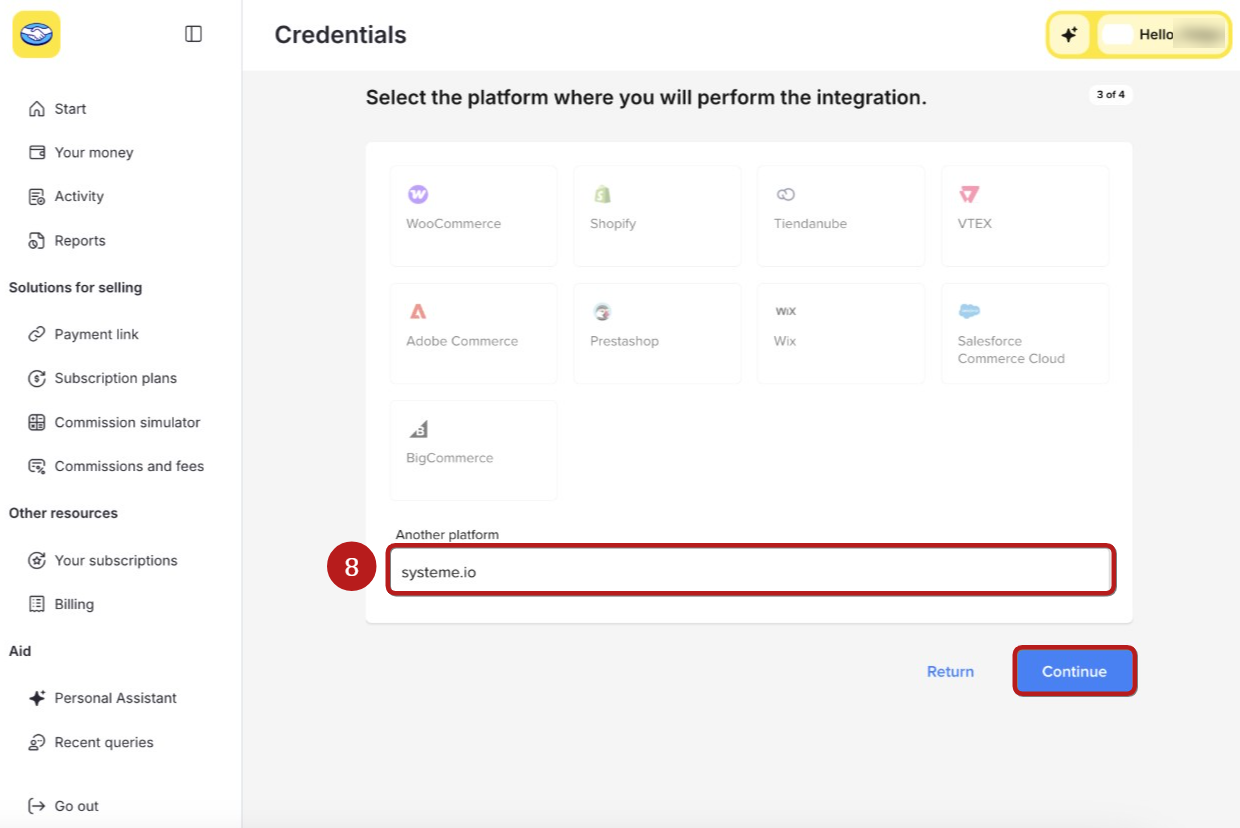
Task: Click the Your subscriptions star icon
Action: tap(37, 561)
